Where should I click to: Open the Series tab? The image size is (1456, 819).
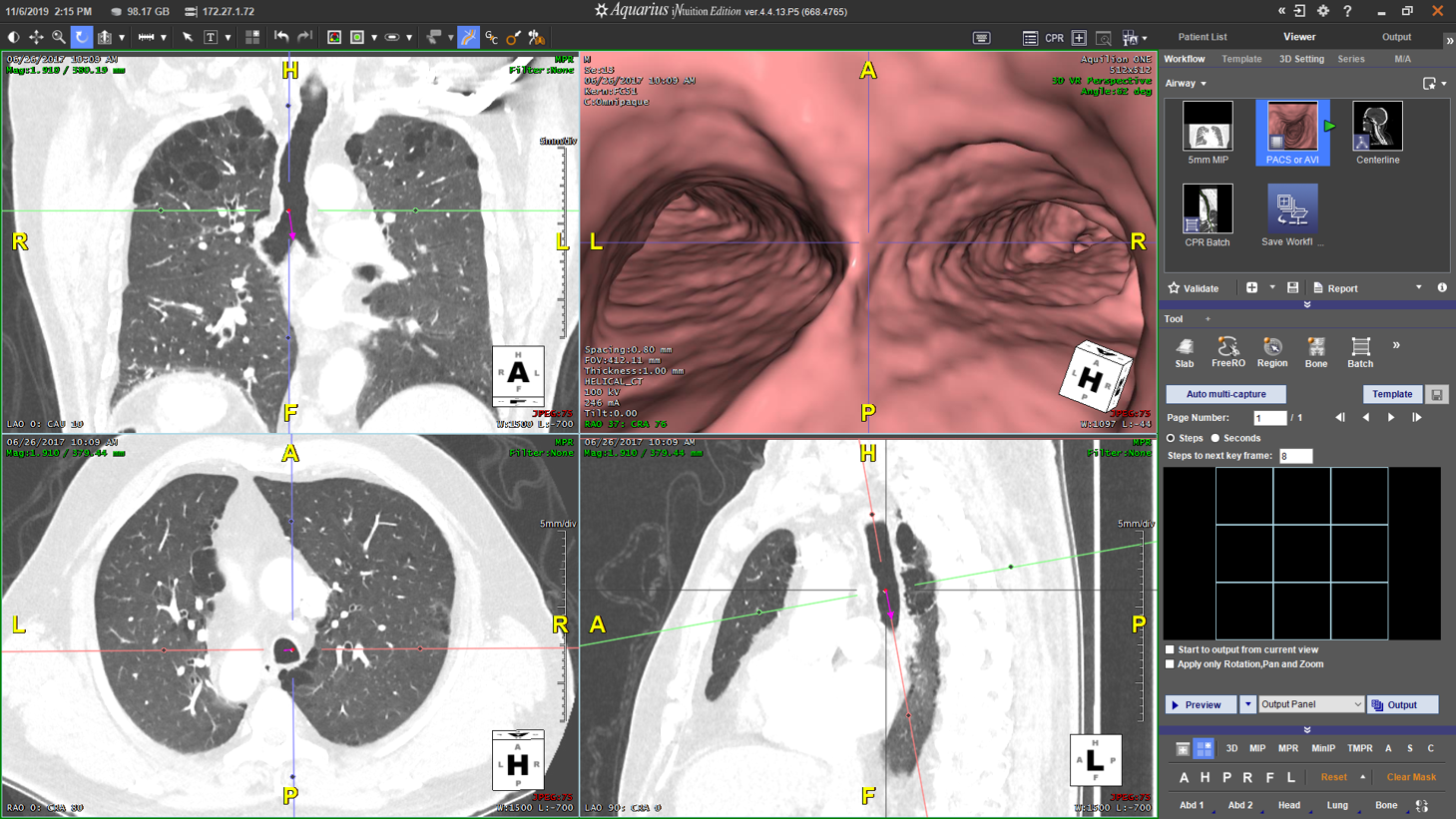1351,59
